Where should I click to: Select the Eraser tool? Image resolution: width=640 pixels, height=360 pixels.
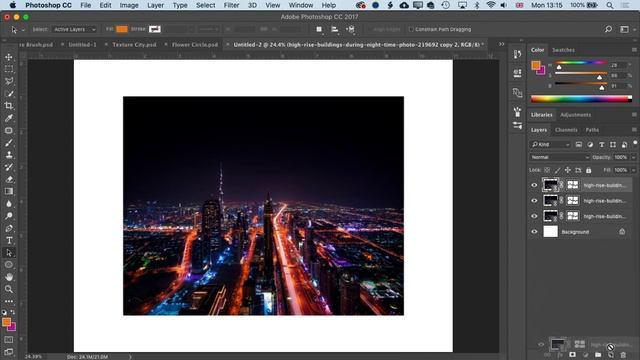click(9, 179)
